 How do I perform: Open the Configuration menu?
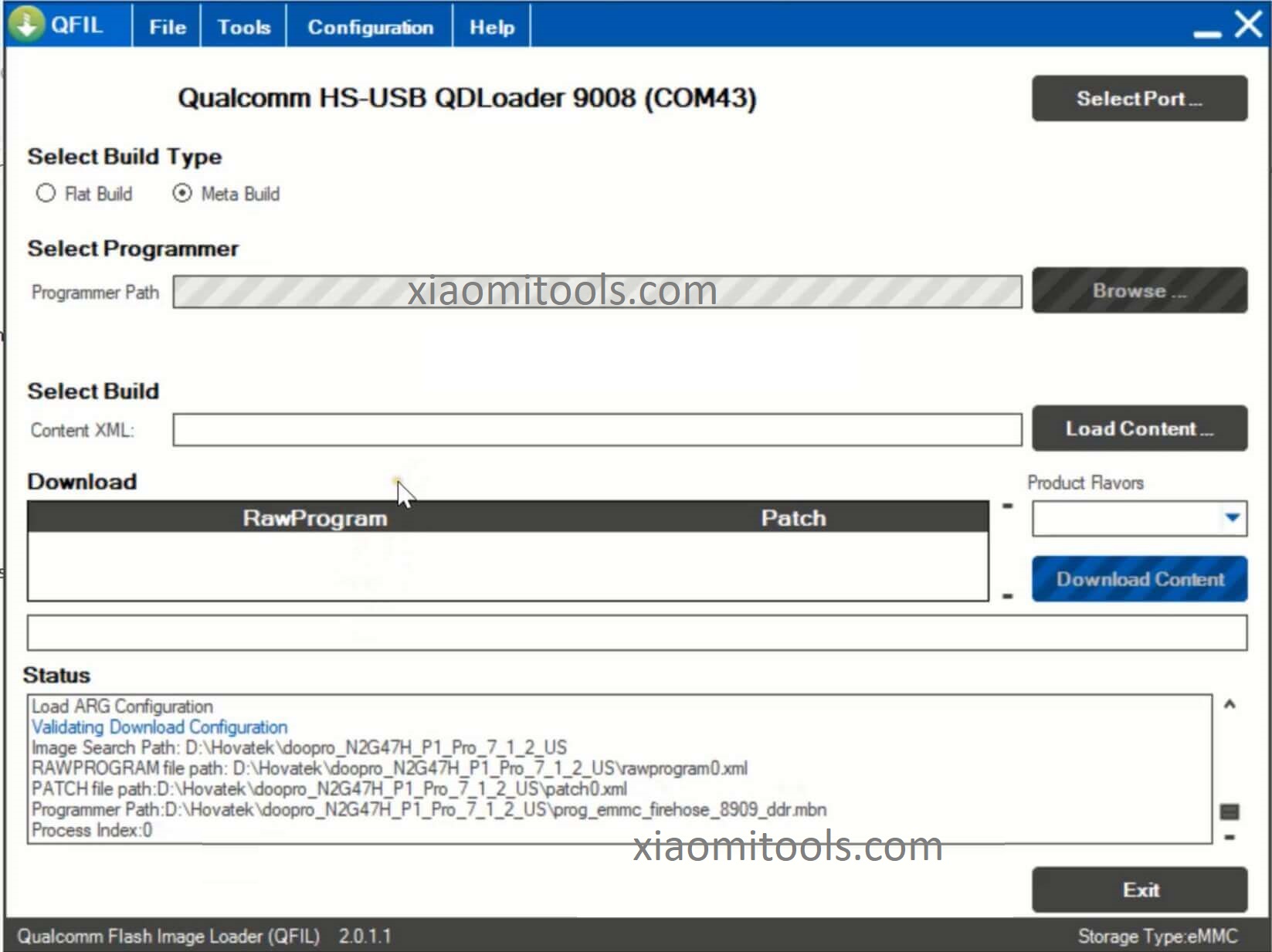click(x=370, y=27)
